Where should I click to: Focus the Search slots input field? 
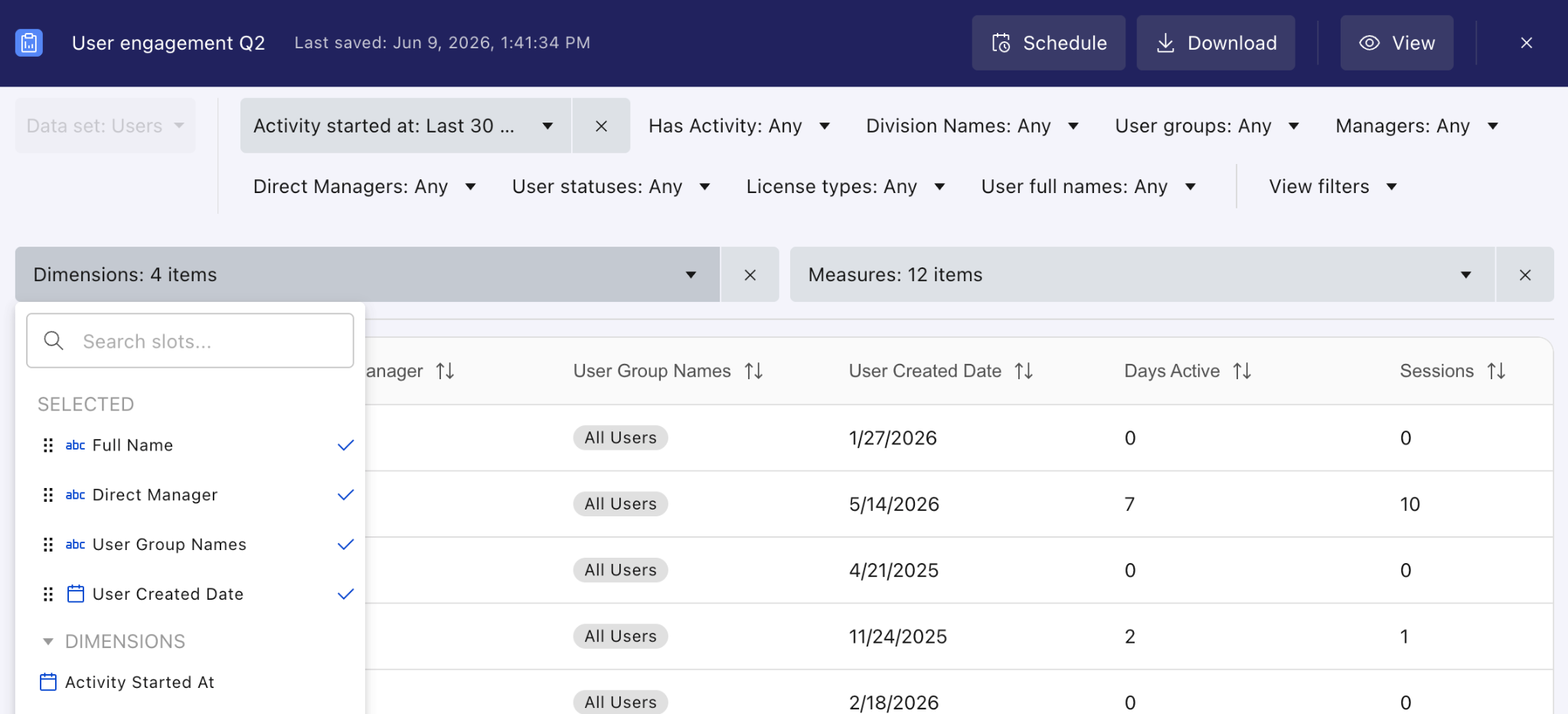tap(190, 341)
